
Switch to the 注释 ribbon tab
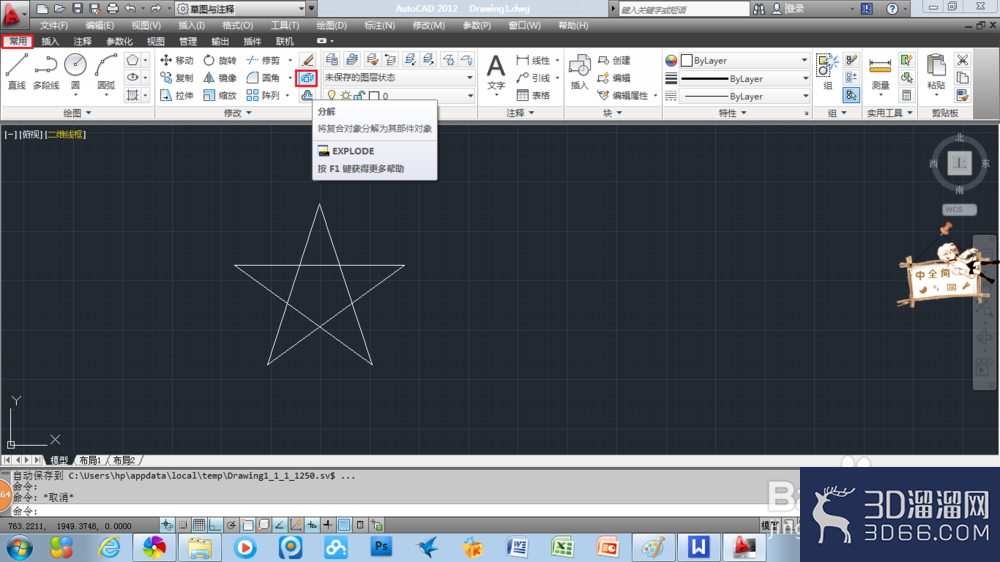(82, 41)
